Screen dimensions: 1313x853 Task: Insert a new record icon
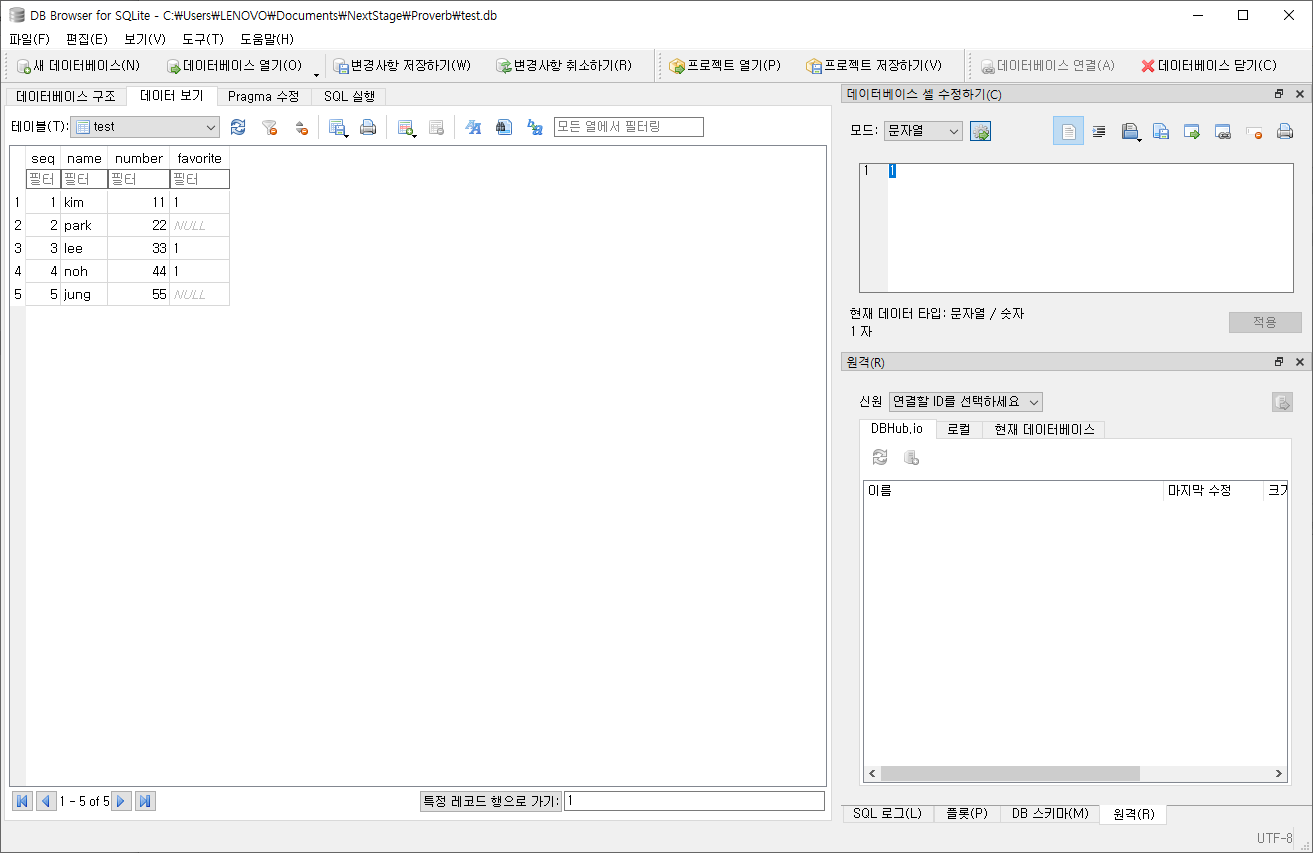click(405, 127)
